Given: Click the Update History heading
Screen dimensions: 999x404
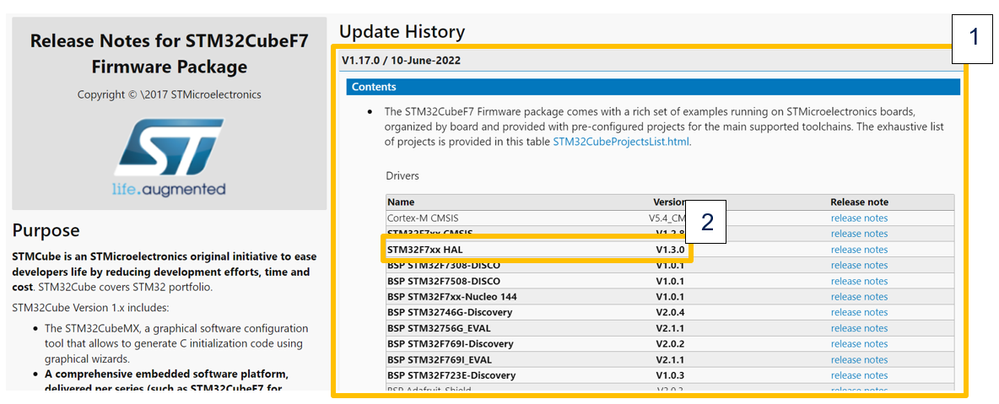Looking at the screenshot, I should coord(402,31).
